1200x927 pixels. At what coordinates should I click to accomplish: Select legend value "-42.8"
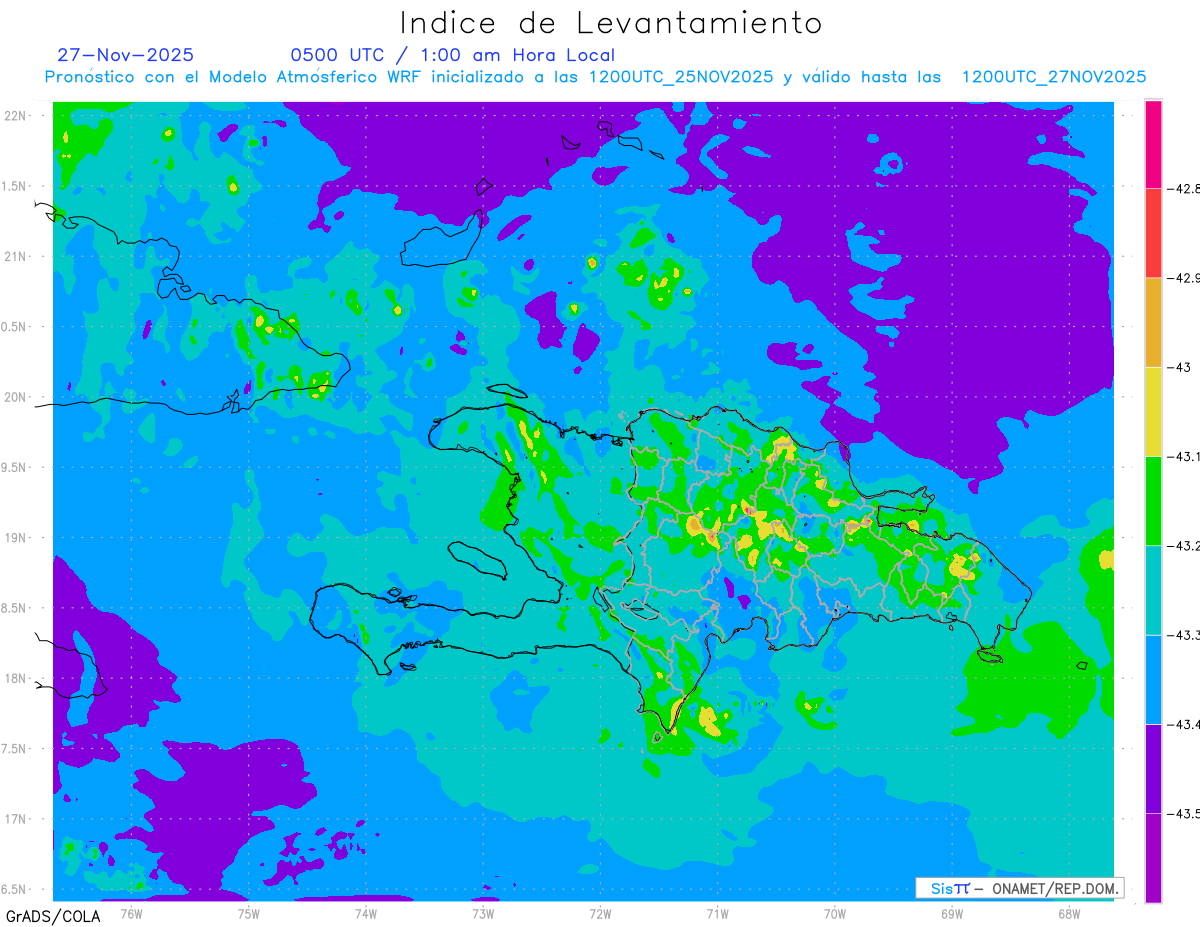[x=1183, y=188]
